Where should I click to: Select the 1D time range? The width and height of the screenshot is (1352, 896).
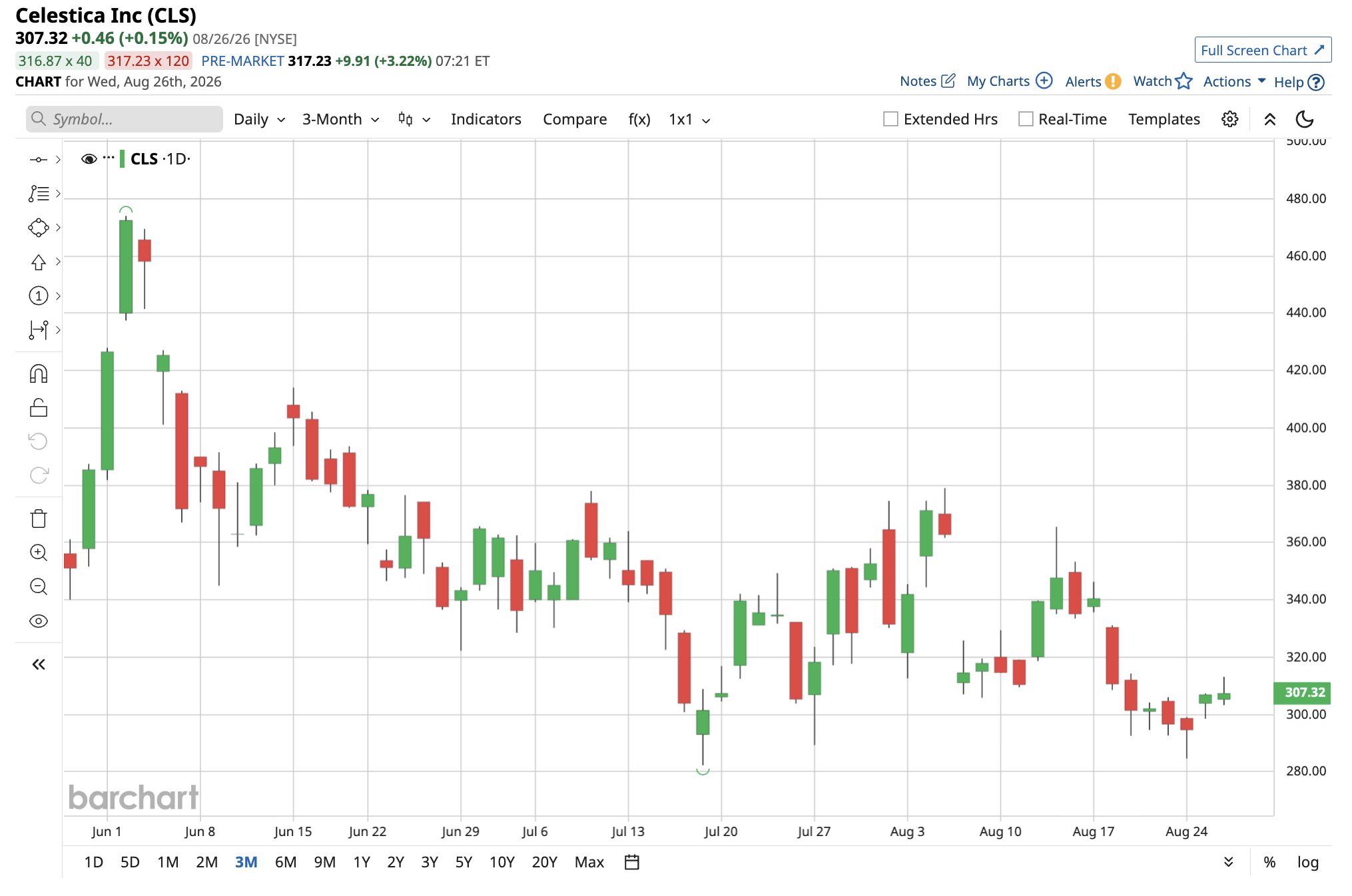(x=94, y=863)
